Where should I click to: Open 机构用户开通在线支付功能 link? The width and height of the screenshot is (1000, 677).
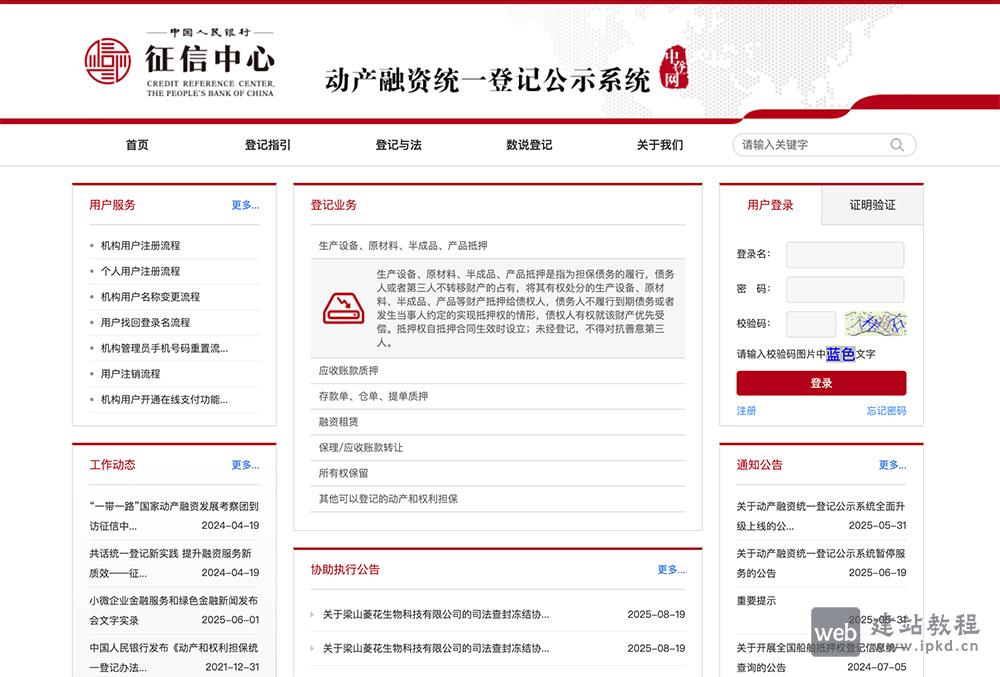pyautogui.click(x=164, y=400)
